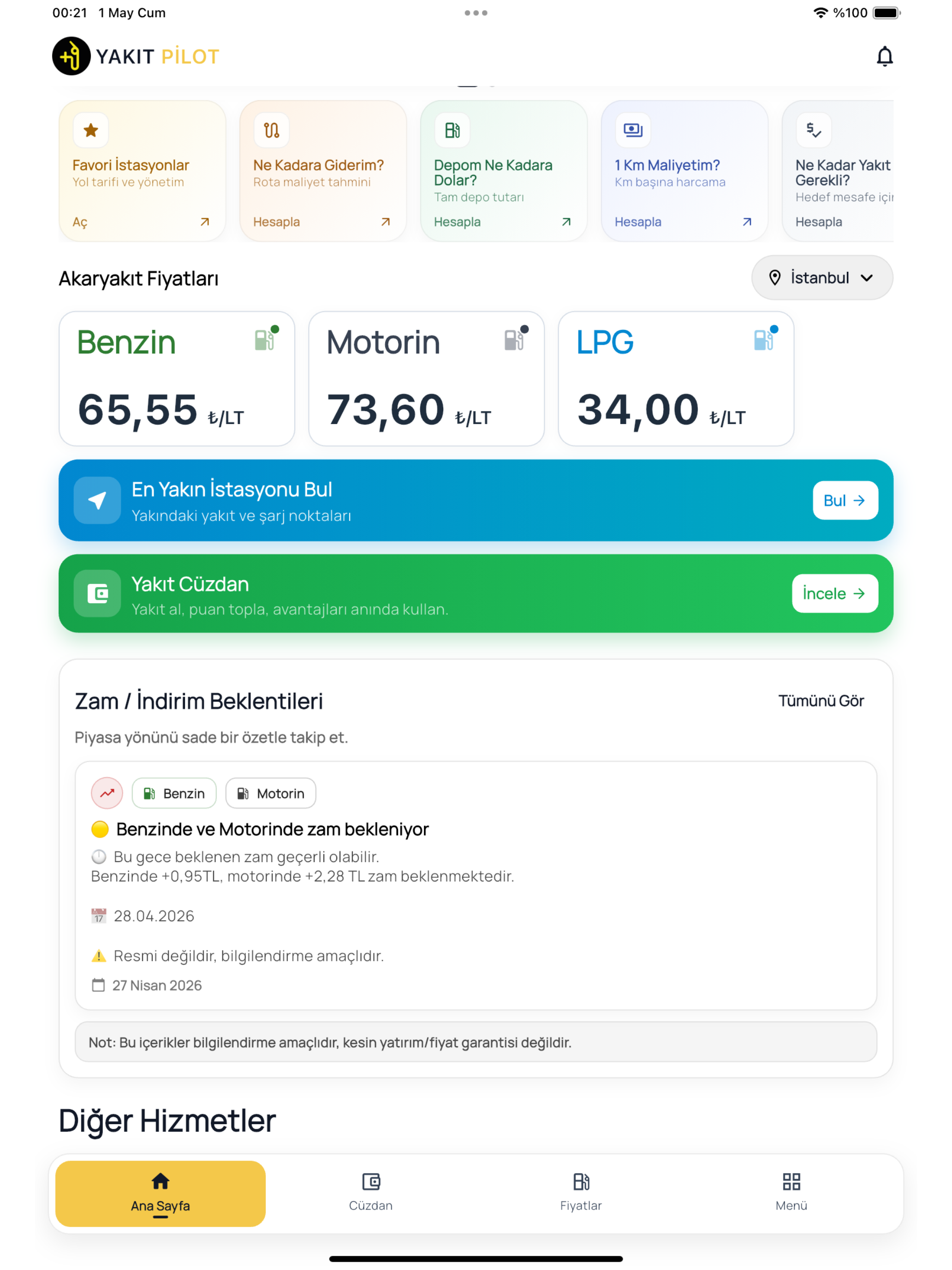Screen dimensions: 952x1270
Task: Click location pin icon next to İstanbul
Action: coord(775,278)
